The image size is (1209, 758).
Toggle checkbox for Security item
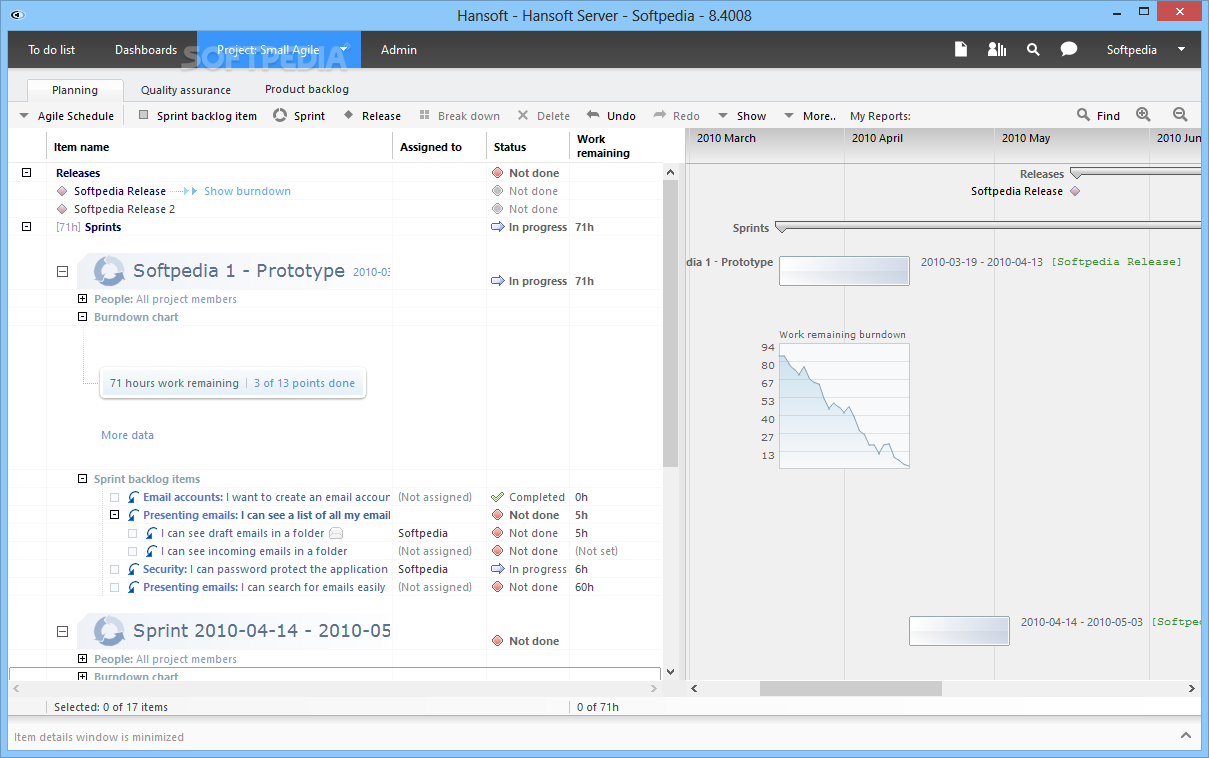pos(115,569)
